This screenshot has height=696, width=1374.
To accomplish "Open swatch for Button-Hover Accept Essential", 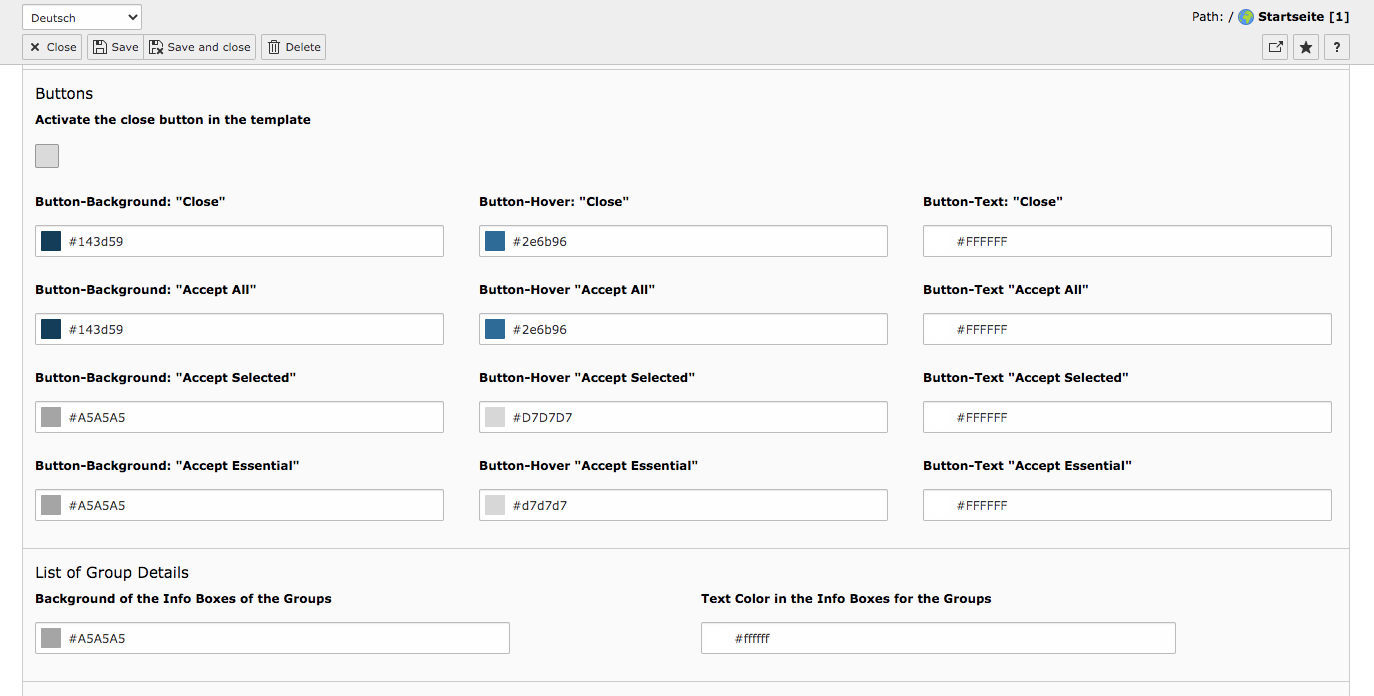I will 495,505.
